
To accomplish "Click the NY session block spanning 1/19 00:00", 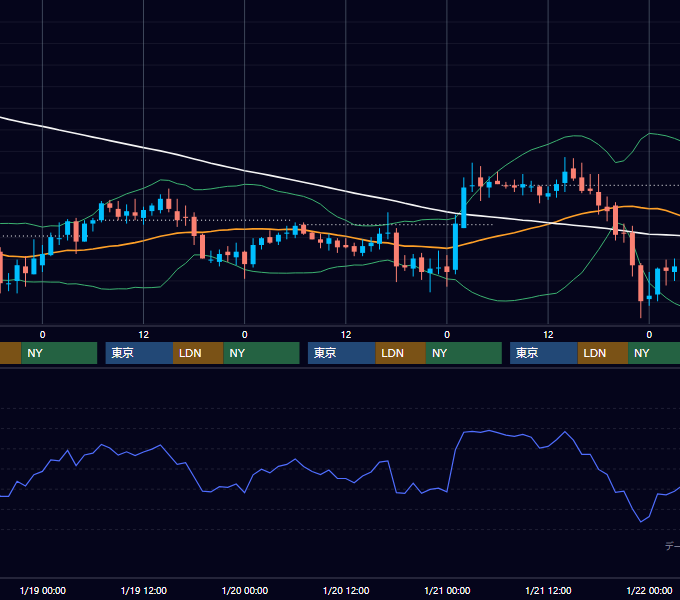I will click(59, 353).
